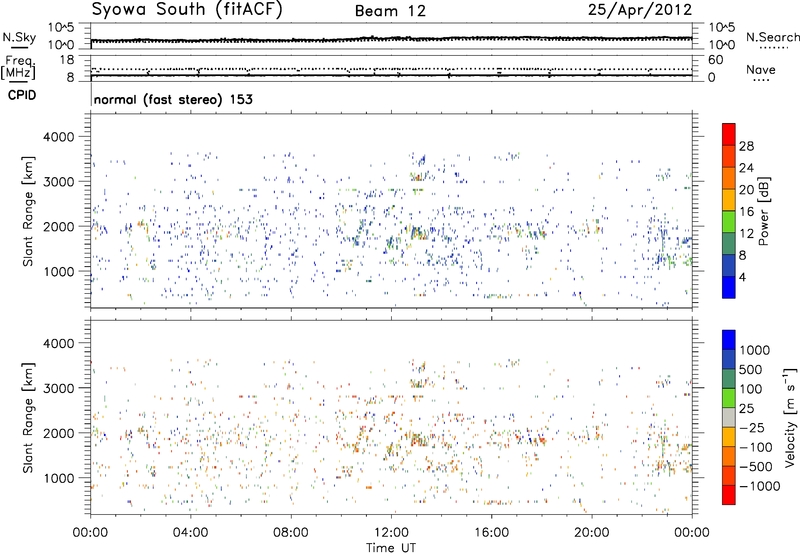The image size is (800, 554).
Task: Click the '4000' range tick of power panel
Action: (x=59, y=137)
